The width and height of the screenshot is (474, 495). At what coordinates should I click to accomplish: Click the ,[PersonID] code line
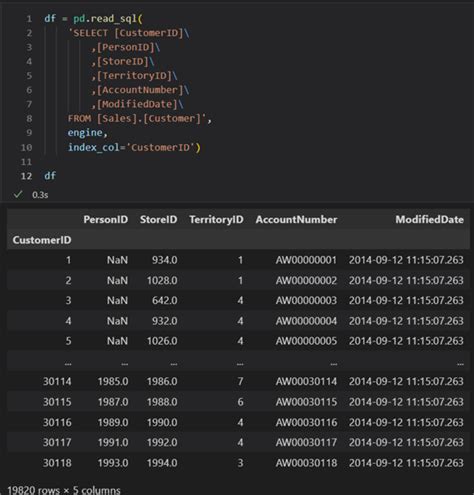point(126,47)
